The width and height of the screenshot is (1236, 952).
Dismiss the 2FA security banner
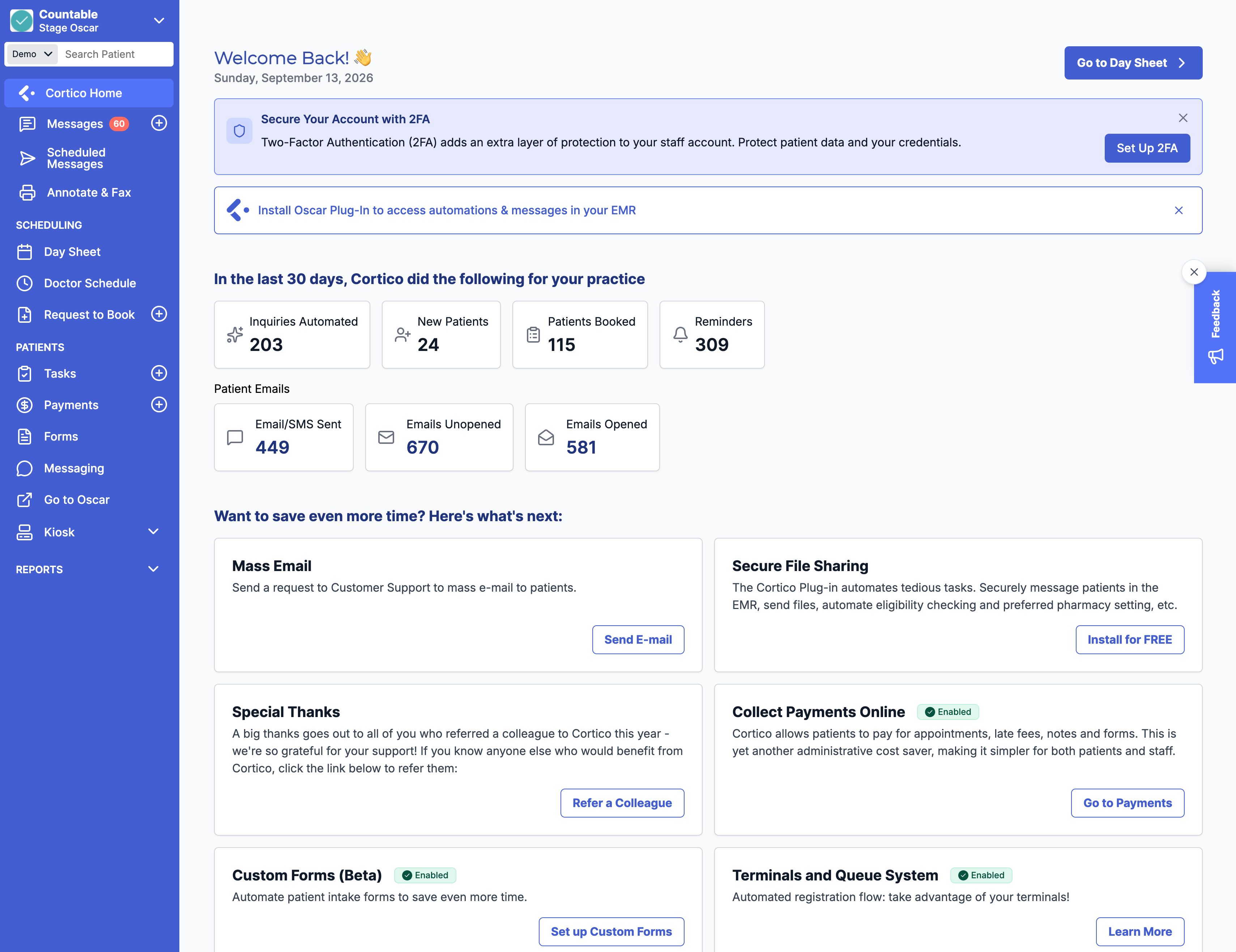point(1183,118)
